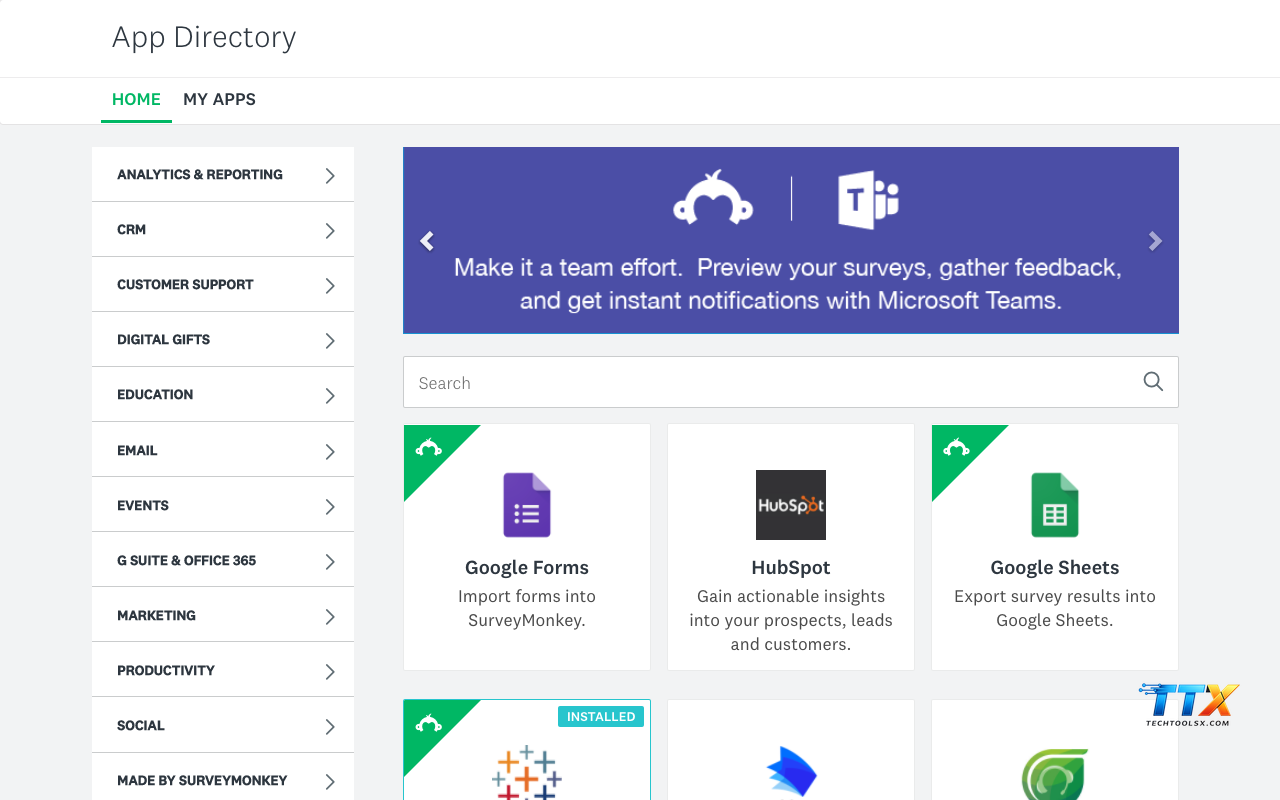Image resolution: width=1280 pixels, height=800 pixels.
Task: Open the HubSpot app title link
Action: [x=791, y=567]
